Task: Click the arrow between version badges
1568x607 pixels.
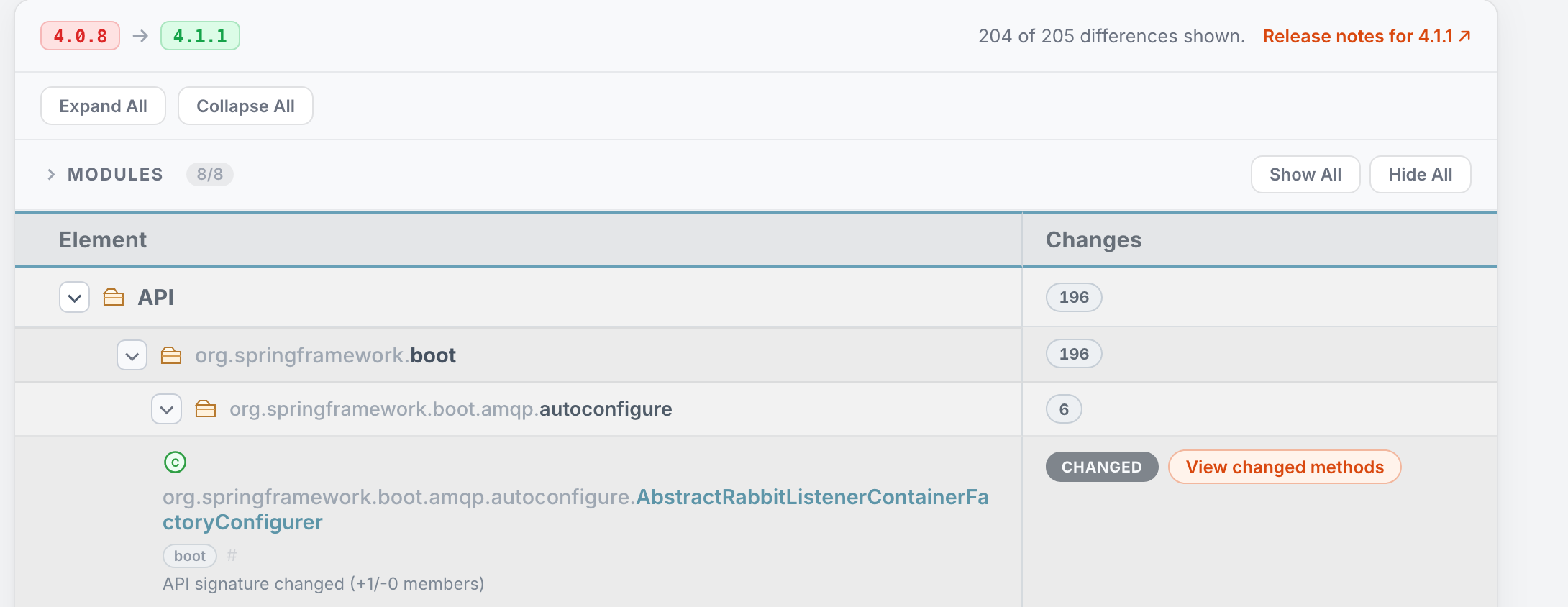Action: click(140, 36)
